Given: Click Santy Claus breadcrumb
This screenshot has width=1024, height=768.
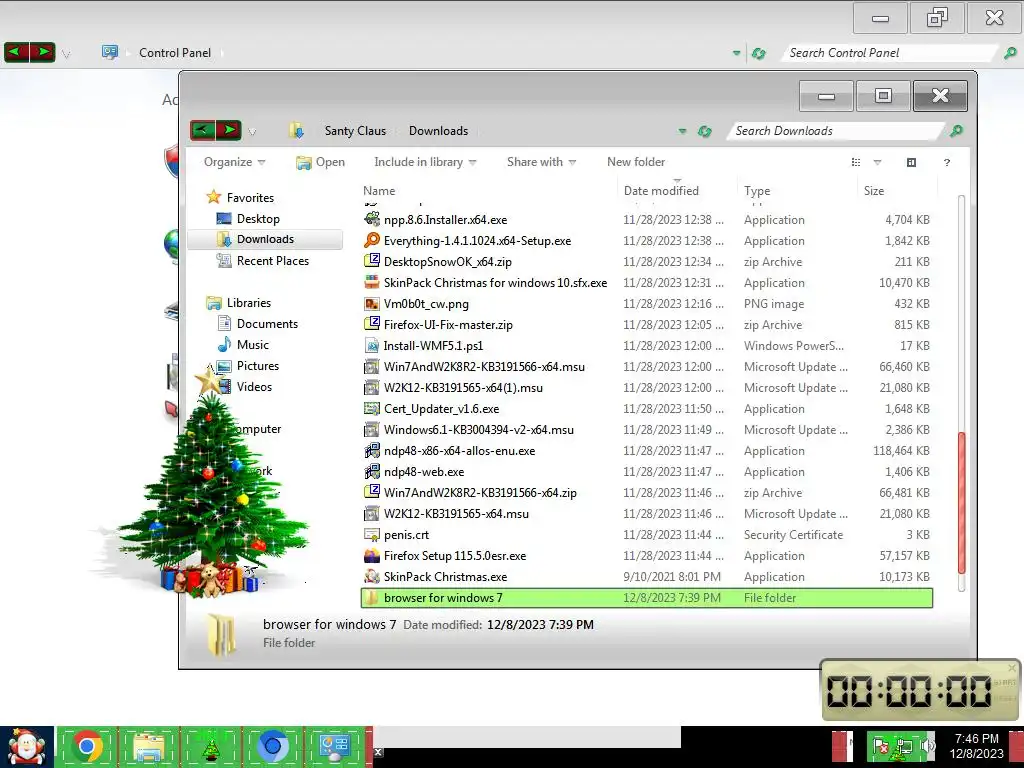Looking at the screenshot, I should (x=355, y=131).
